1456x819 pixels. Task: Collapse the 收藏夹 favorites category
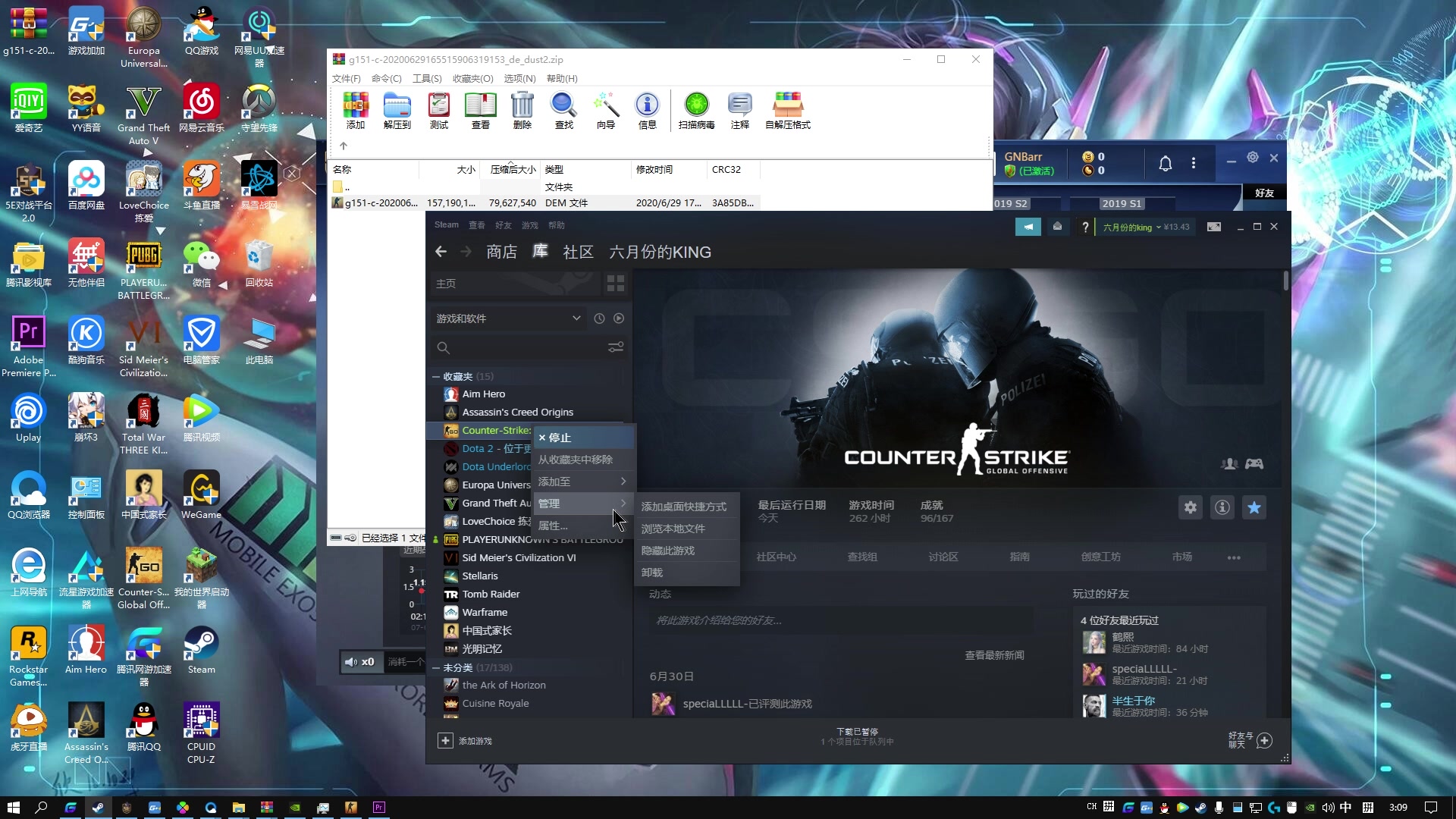(x=436, y=377)
